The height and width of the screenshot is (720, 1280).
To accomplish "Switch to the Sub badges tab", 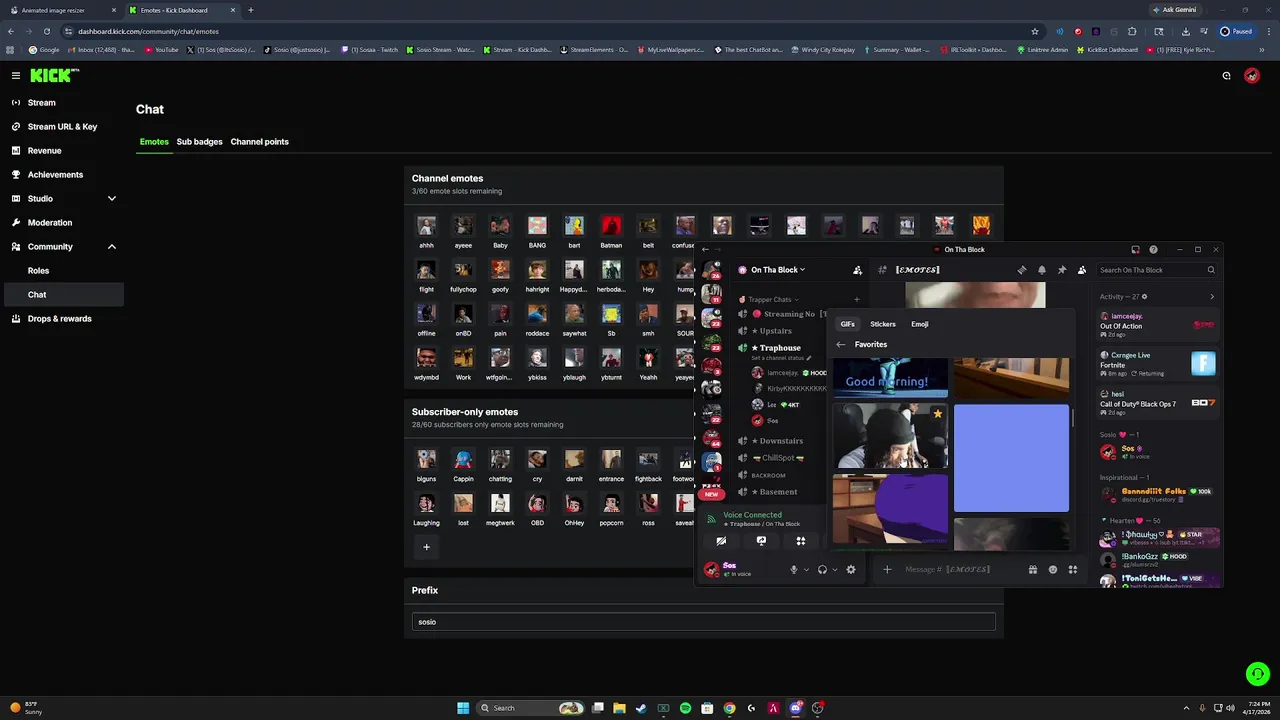I will click(x=199, y=142).
